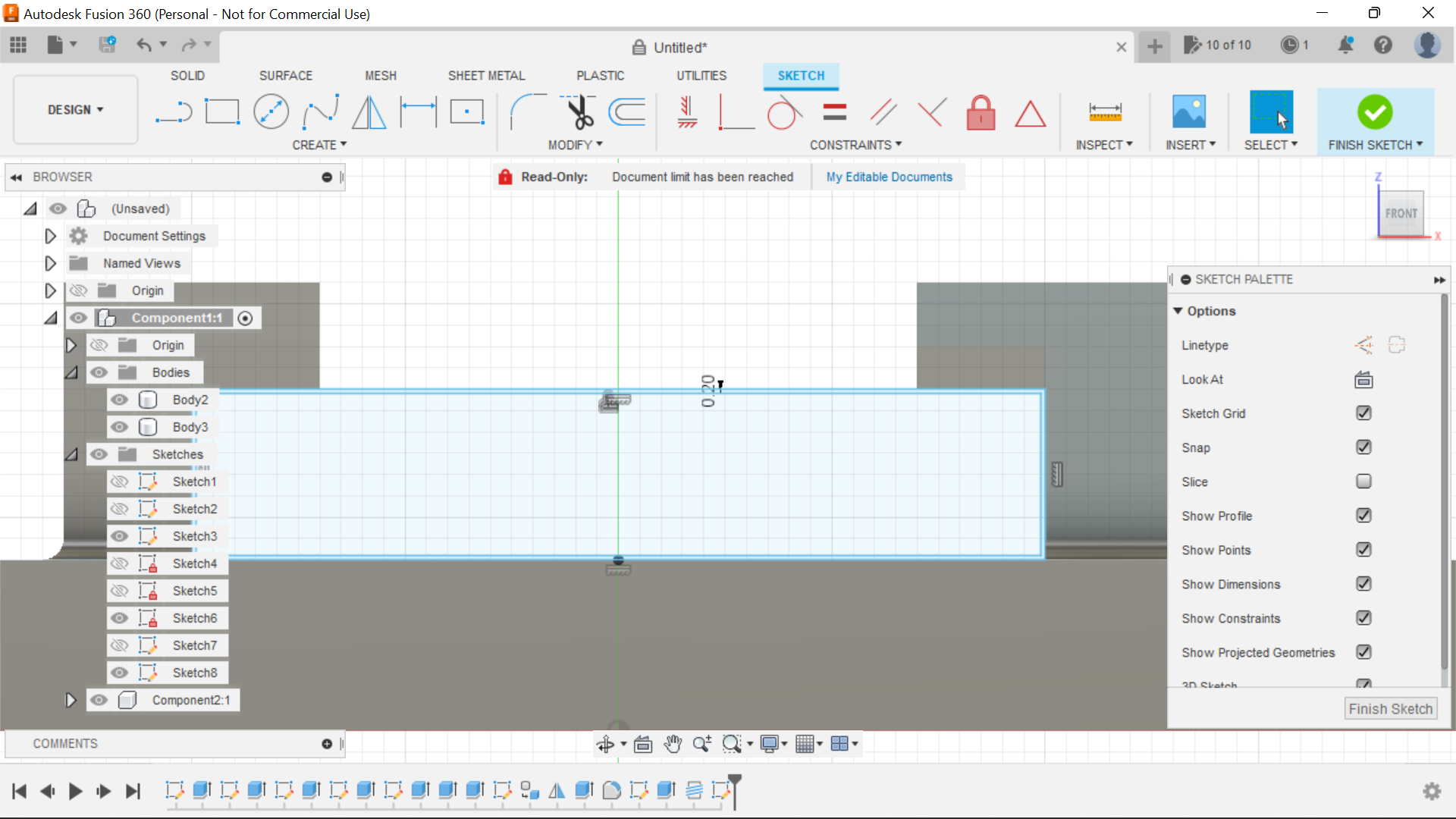
Task: Click the FRONT face of the view cube
Action: [x=1401, y=214]
